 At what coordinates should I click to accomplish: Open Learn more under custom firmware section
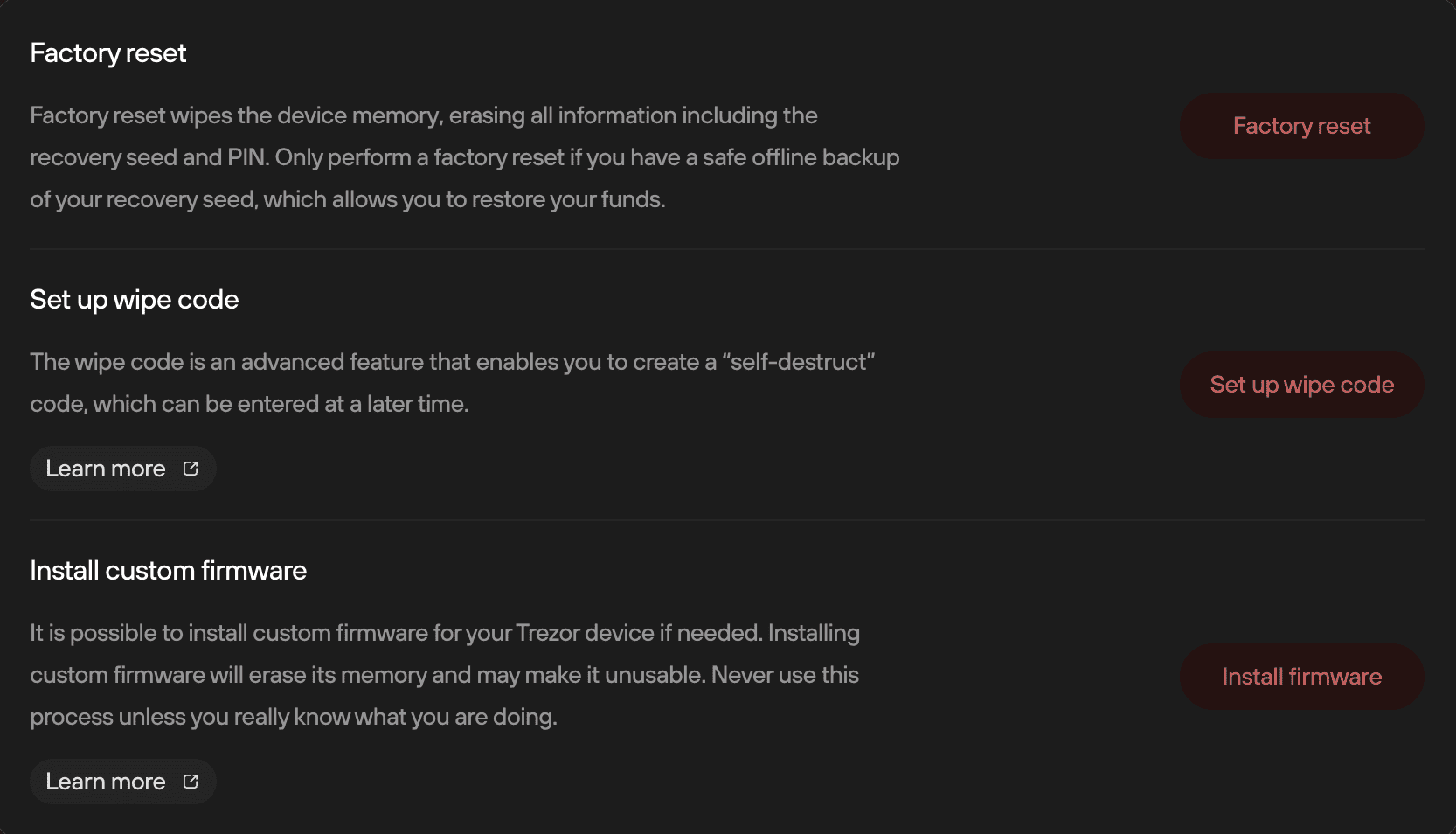point(123,782)
